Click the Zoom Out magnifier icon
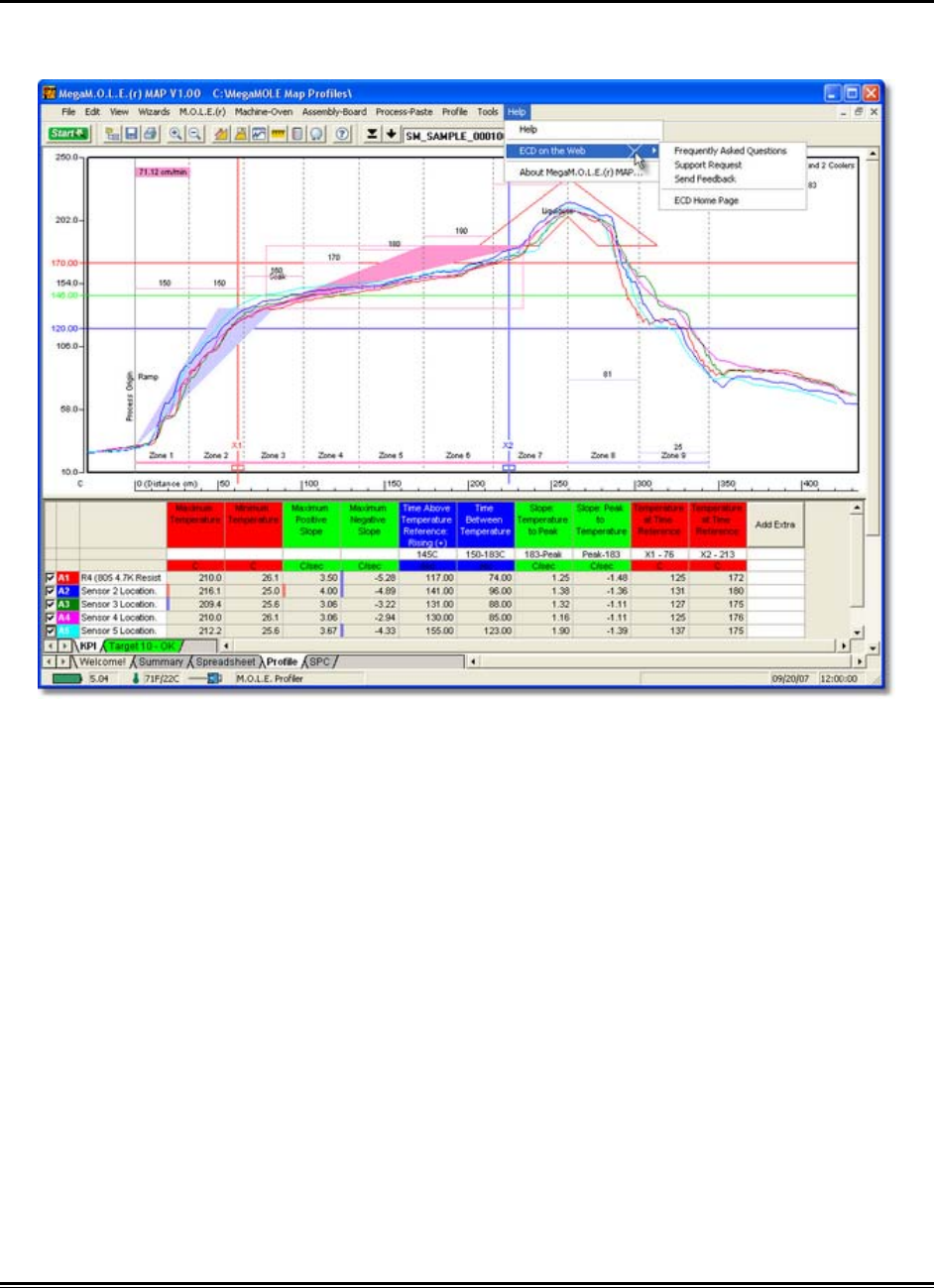Viewport: 934px width, 1288px height. (x=194, y=134)
